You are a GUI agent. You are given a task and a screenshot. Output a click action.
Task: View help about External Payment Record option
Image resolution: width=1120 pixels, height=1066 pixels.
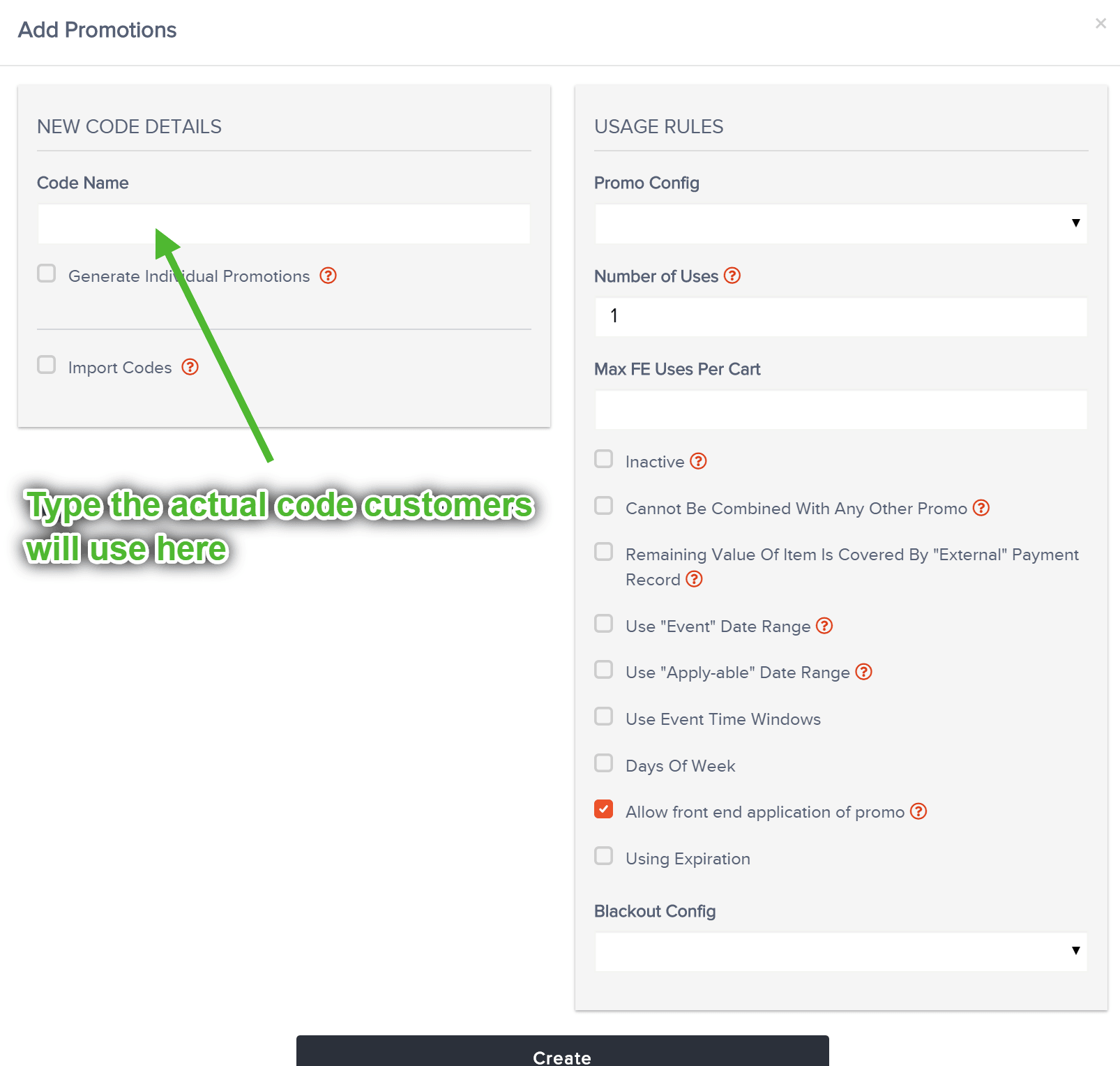[694, 579]
